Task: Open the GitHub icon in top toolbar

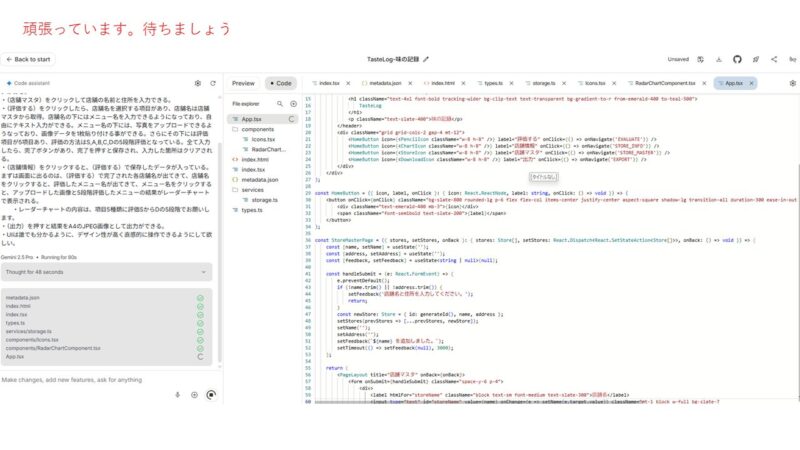Action: (737, 60)
